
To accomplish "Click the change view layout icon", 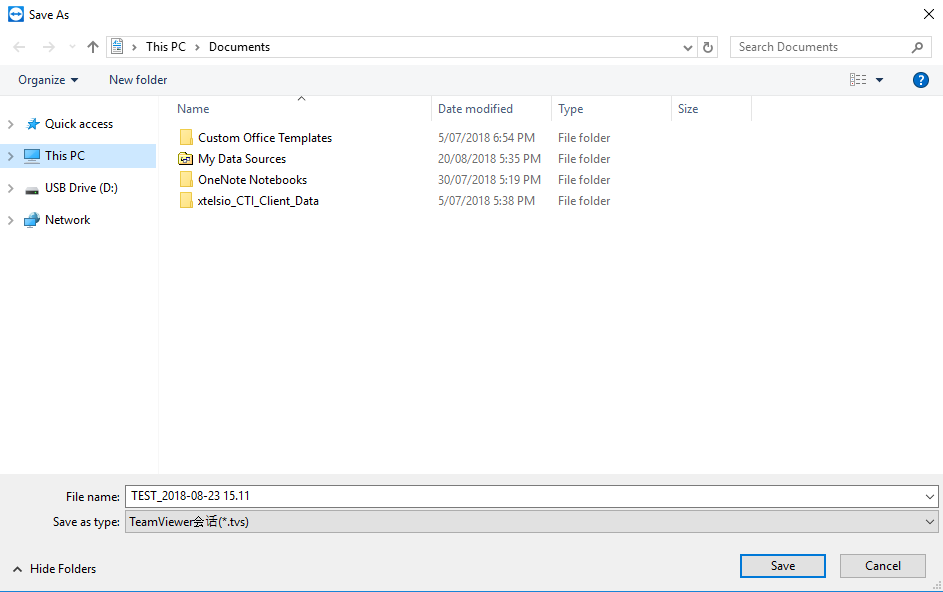I will click(x=858, y=80).
